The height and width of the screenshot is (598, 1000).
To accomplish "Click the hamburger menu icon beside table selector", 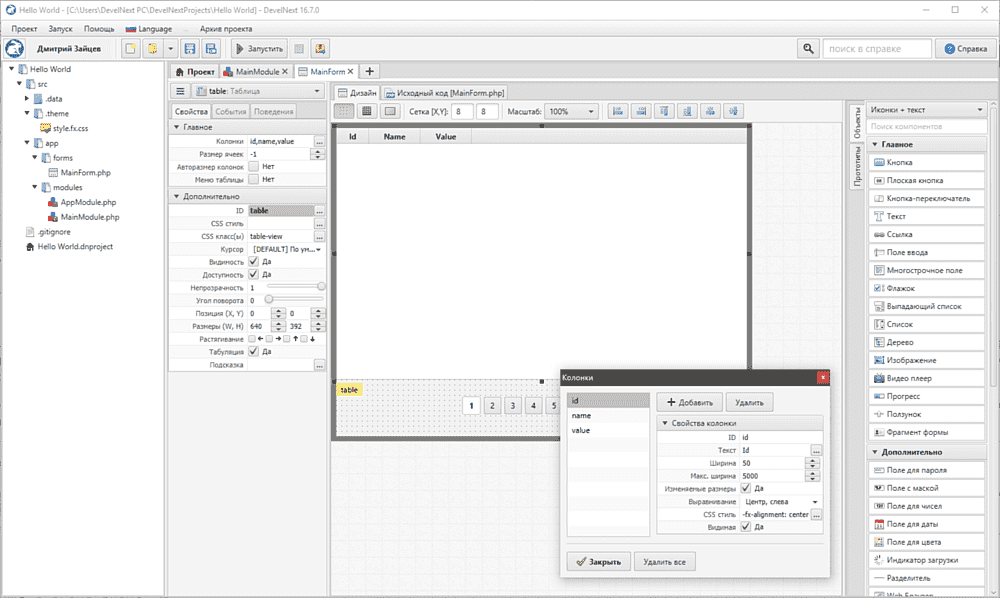I will (181, 91).
